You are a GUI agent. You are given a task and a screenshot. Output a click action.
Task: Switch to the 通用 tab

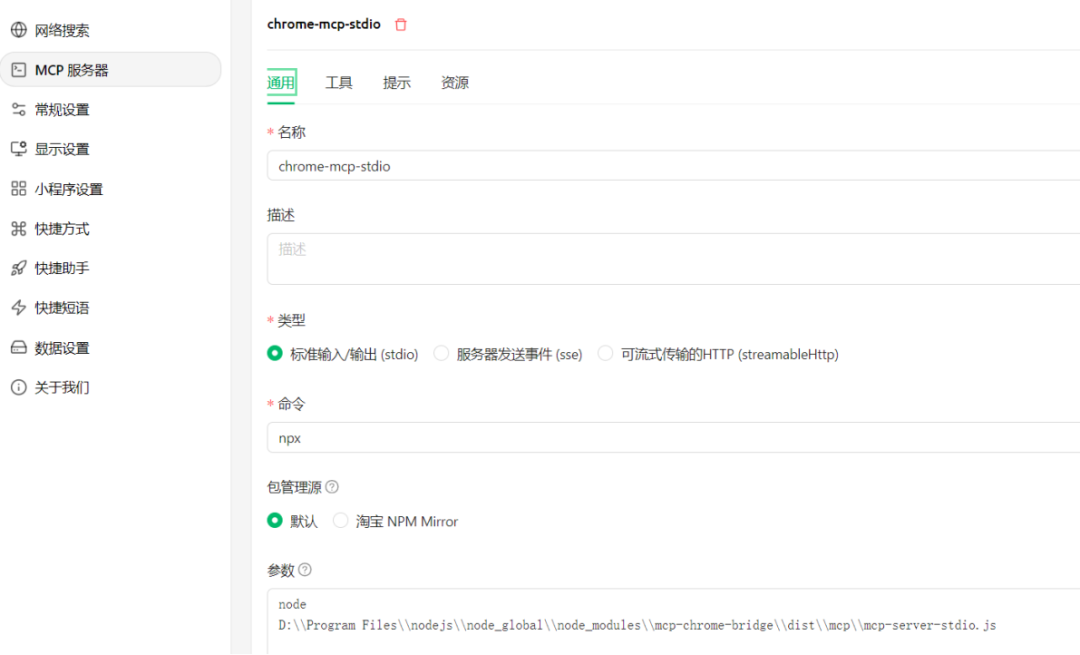pos(281,83)
